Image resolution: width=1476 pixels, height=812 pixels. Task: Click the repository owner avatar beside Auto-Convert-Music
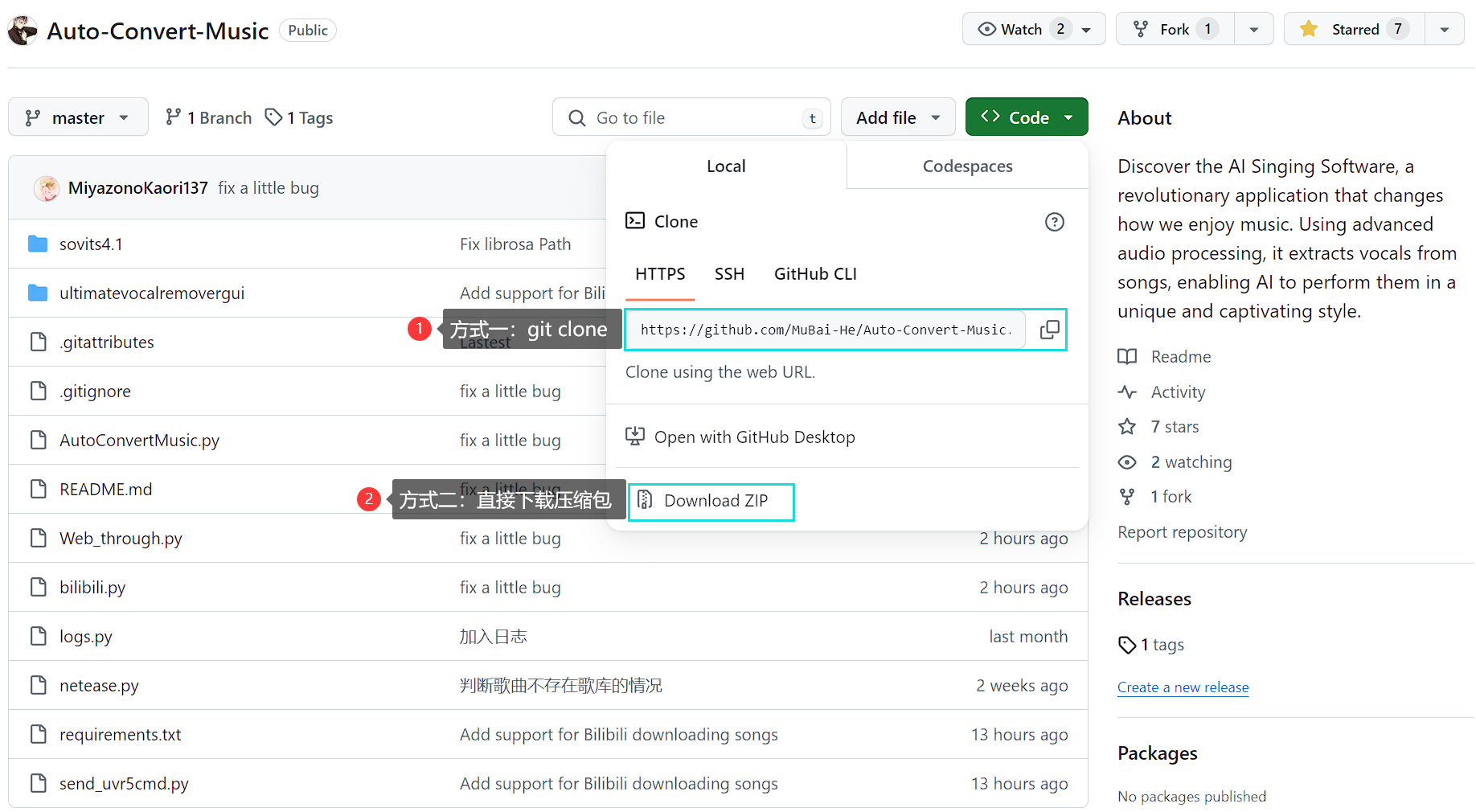23,31
